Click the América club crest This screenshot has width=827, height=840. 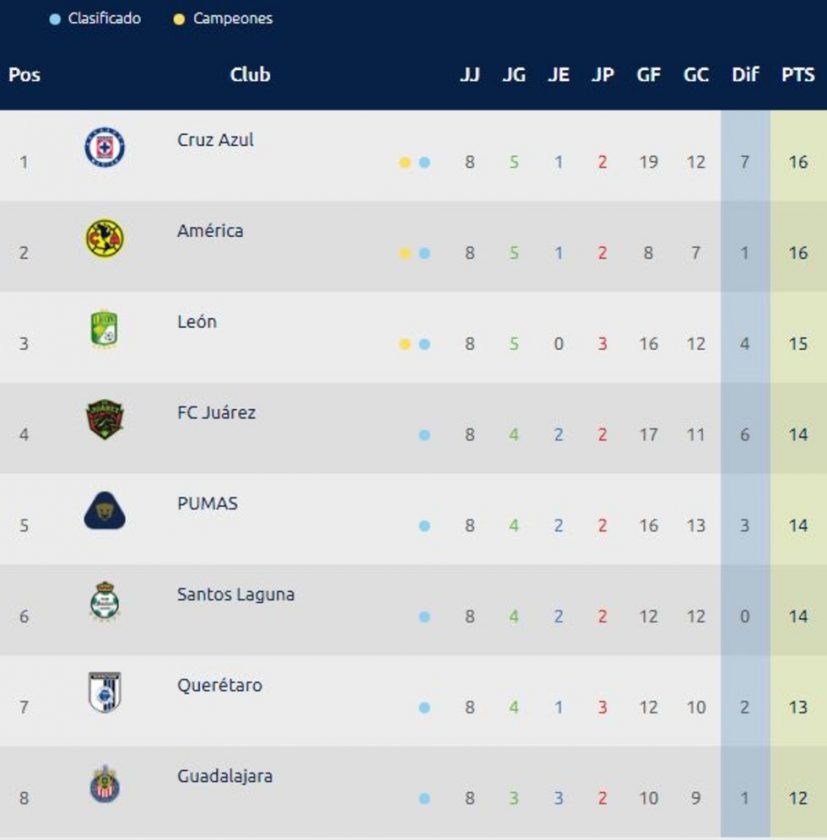coord(105,238)
